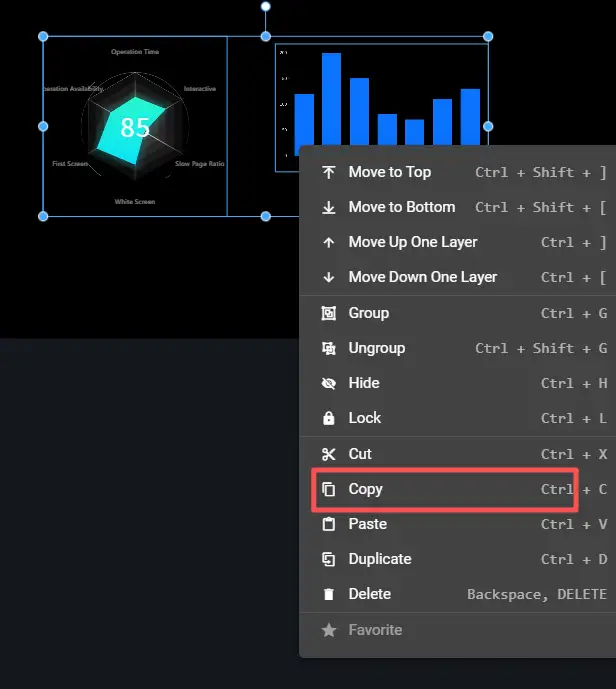Click the Favorite star menu item

(x=375, y=630)
